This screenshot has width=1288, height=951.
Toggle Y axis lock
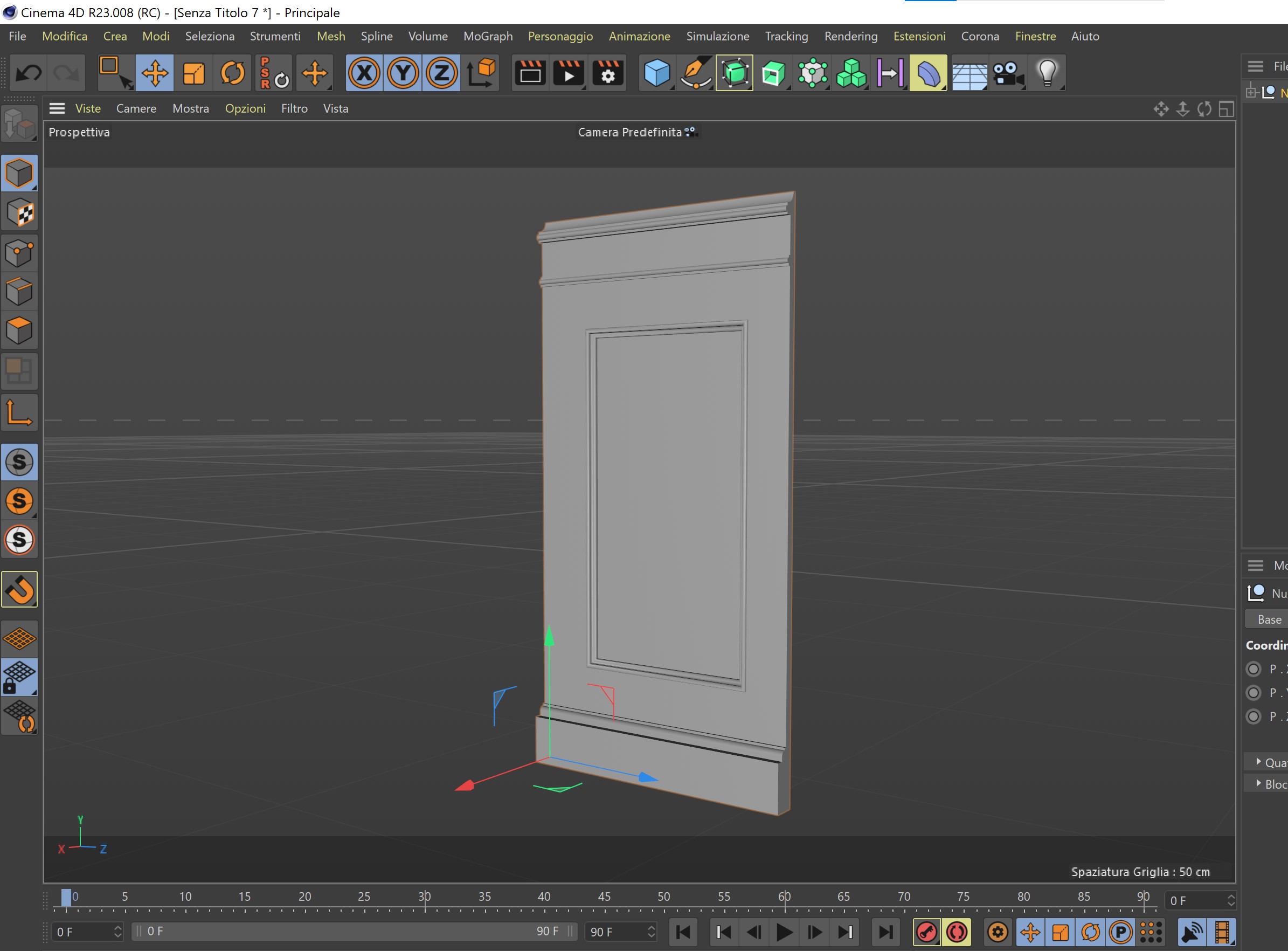[403, 73]
